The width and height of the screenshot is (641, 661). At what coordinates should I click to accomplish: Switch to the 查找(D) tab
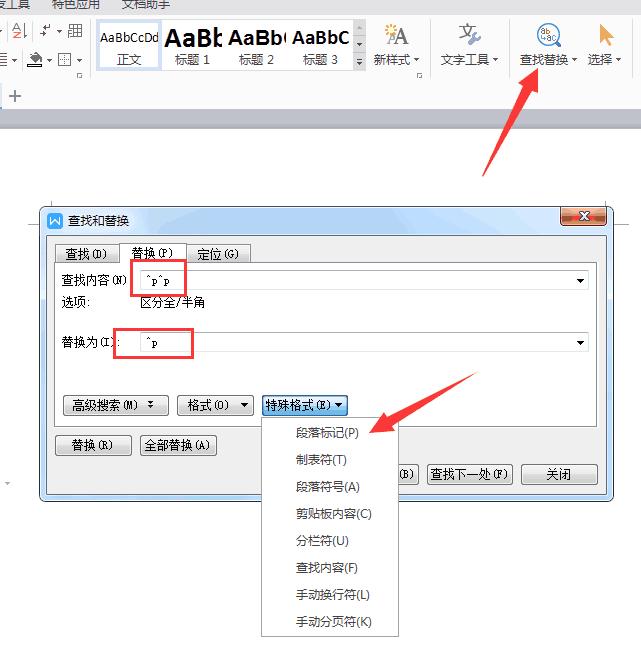tap(87, 254)
